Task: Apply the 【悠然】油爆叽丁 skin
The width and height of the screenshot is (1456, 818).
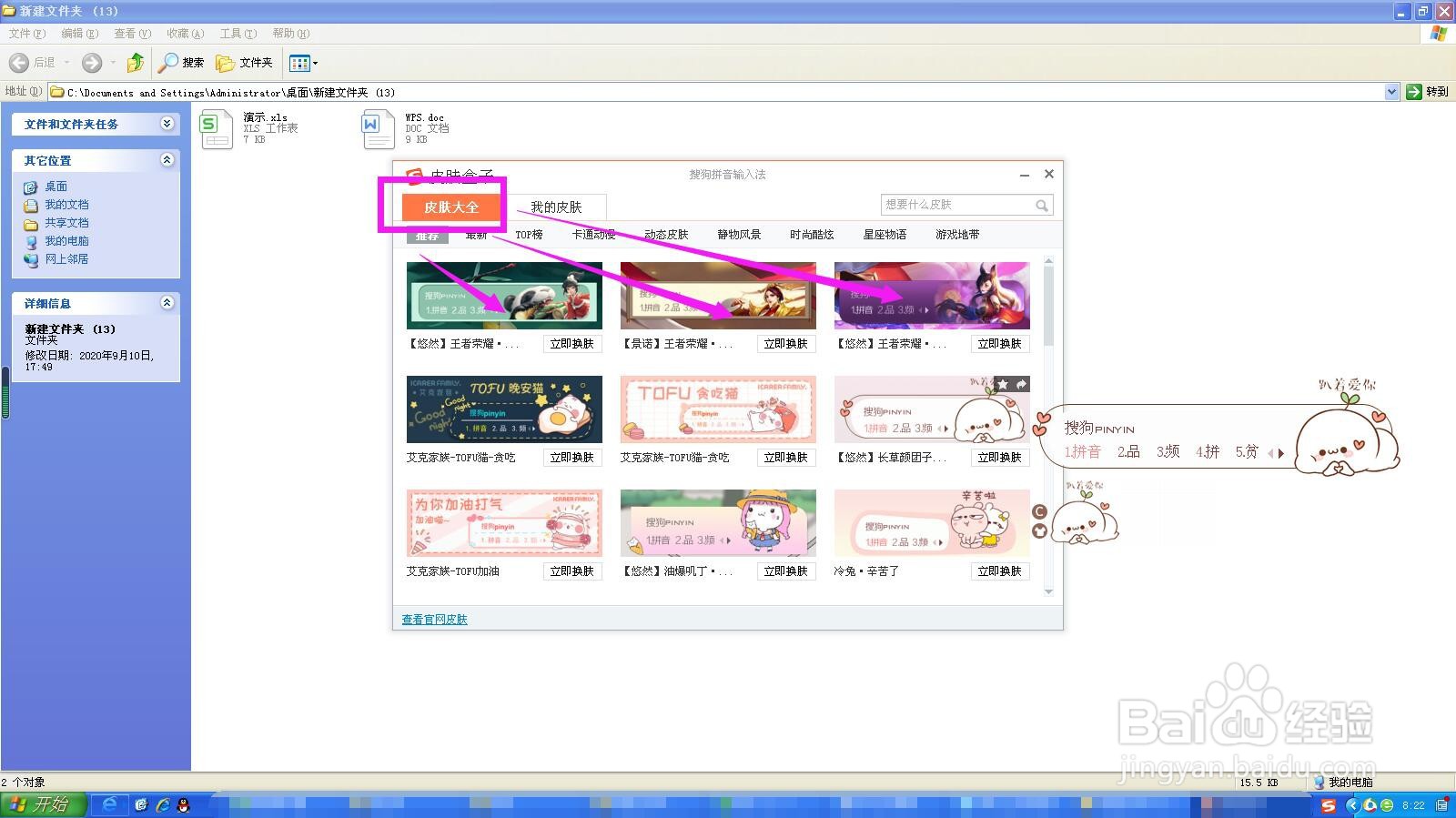Action: point(786,571)
